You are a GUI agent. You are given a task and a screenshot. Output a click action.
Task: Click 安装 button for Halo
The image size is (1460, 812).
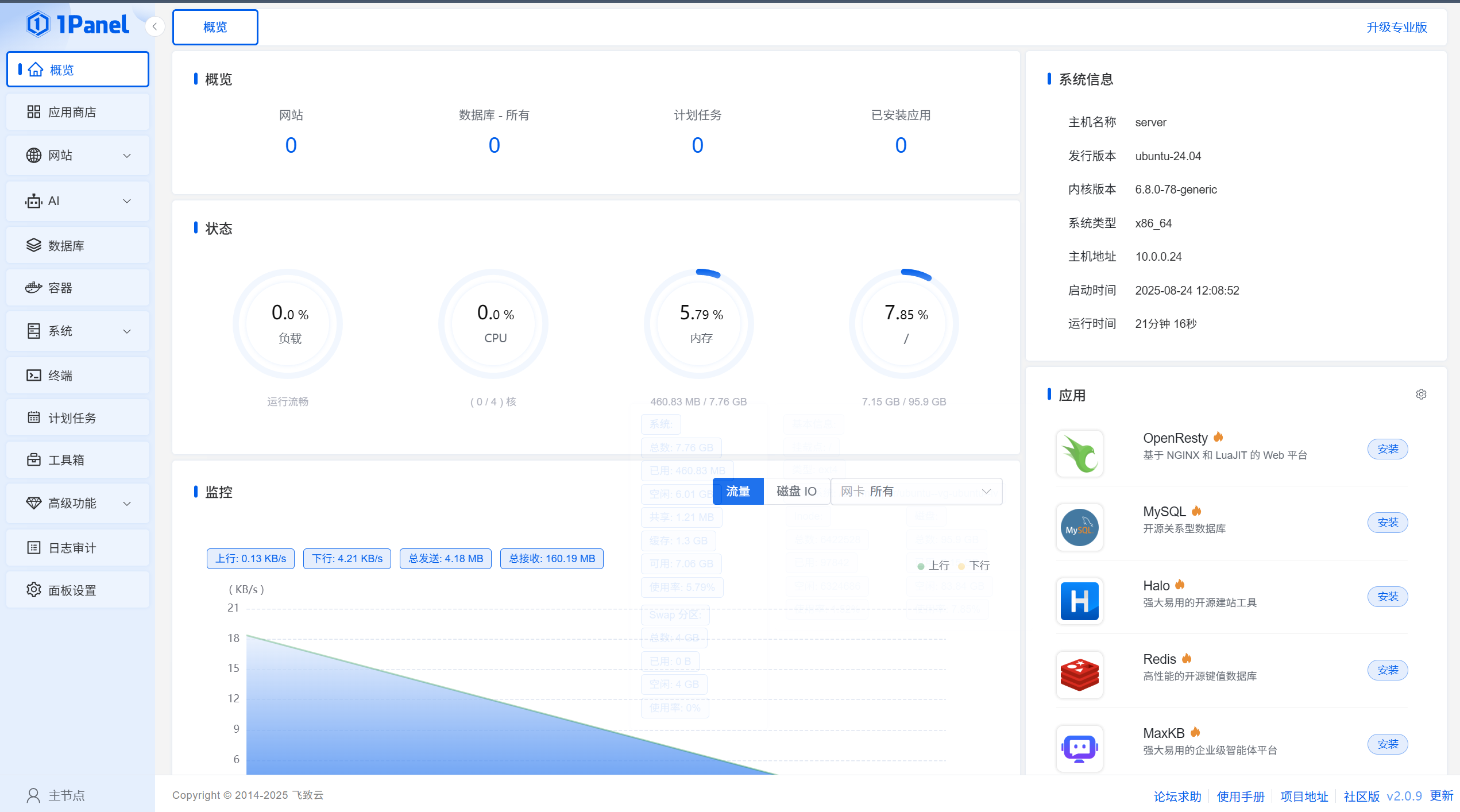coord(1387,597)
